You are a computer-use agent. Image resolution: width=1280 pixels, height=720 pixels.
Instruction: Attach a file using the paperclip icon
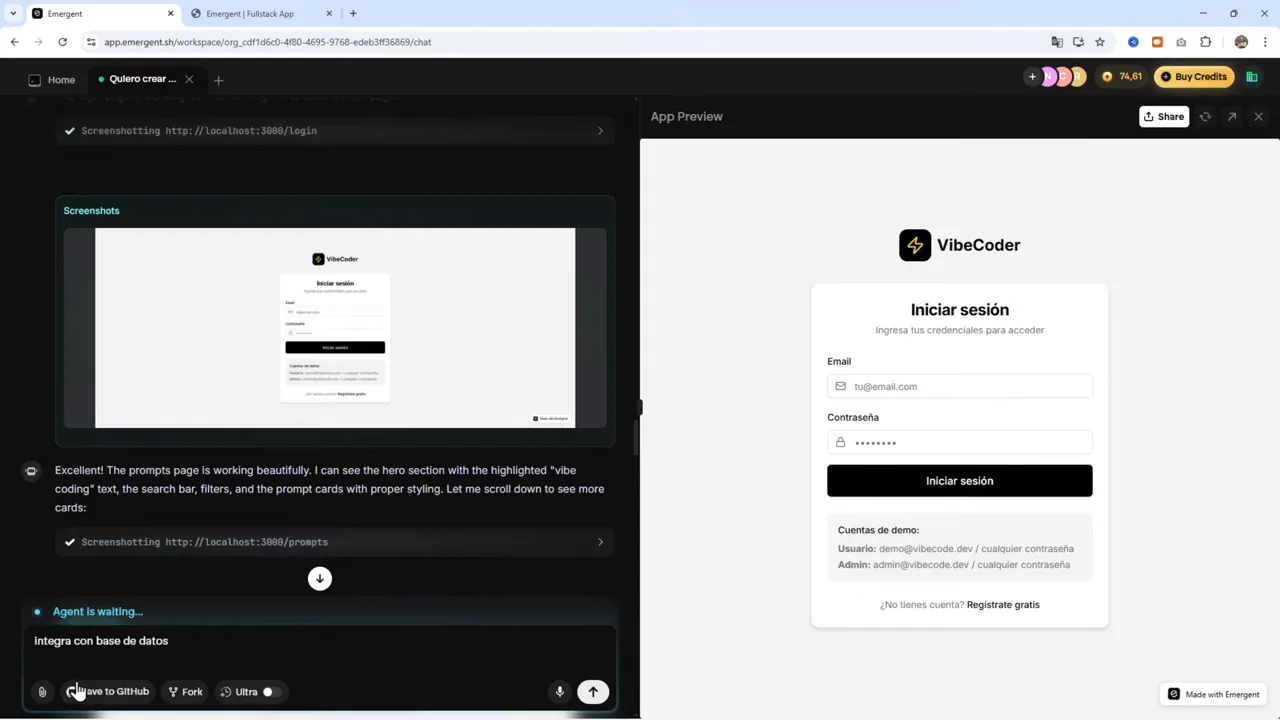[x=42, y=691]
